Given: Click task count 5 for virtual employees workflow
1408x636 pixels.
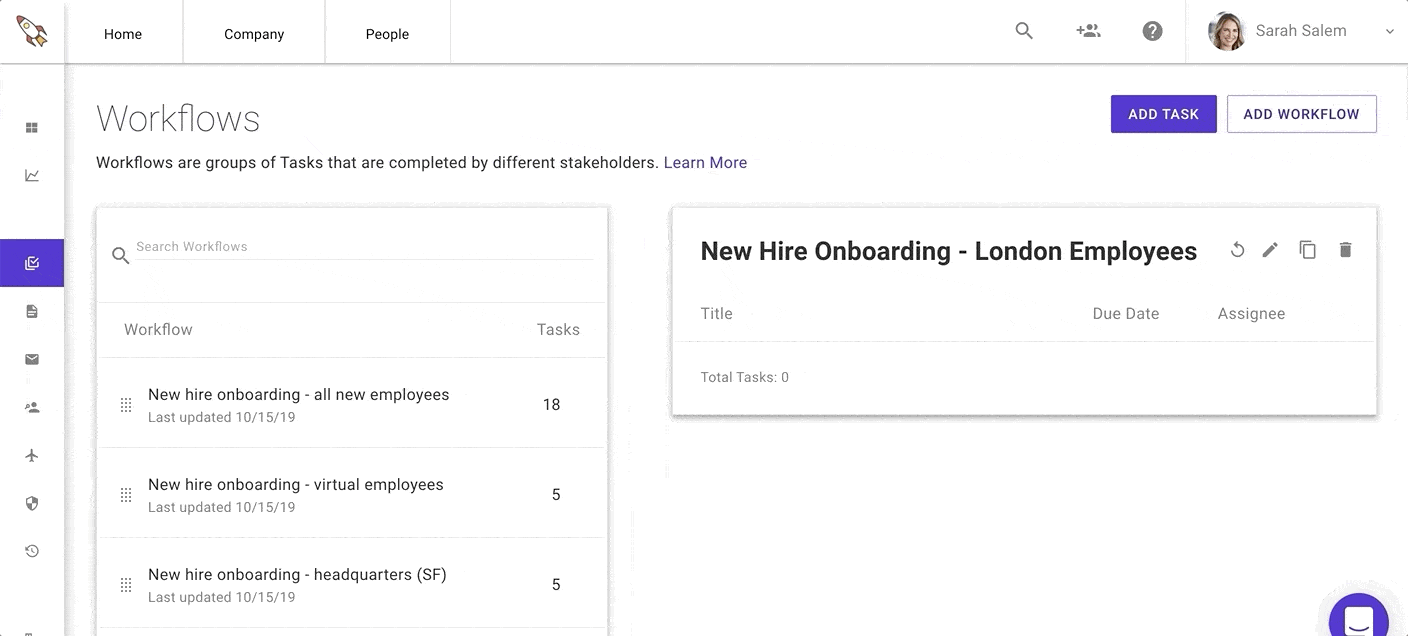Looking at the screenshot, I should click(x=556, y=495).
